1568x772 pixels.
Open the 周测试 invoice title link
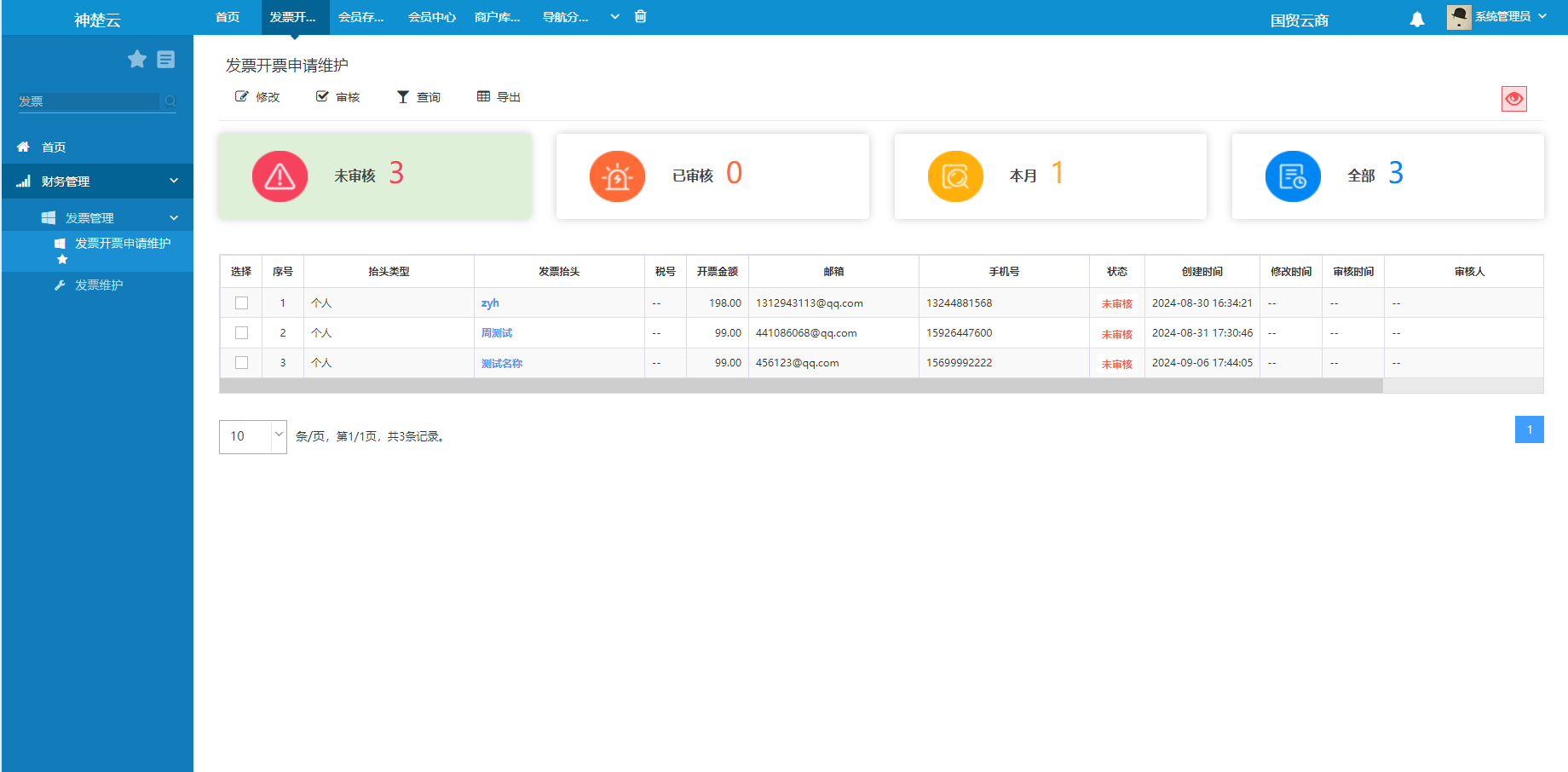(497, 333)
